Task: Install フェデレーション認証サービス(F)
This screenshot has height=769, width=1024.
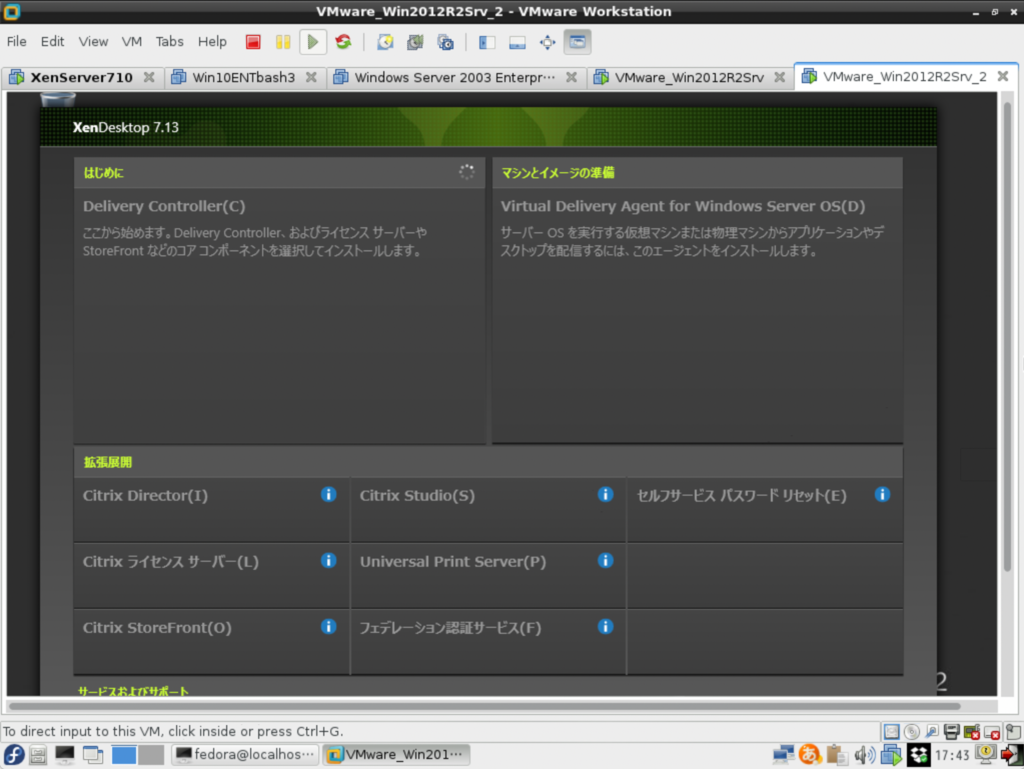Action: click(x=451, y=627)
